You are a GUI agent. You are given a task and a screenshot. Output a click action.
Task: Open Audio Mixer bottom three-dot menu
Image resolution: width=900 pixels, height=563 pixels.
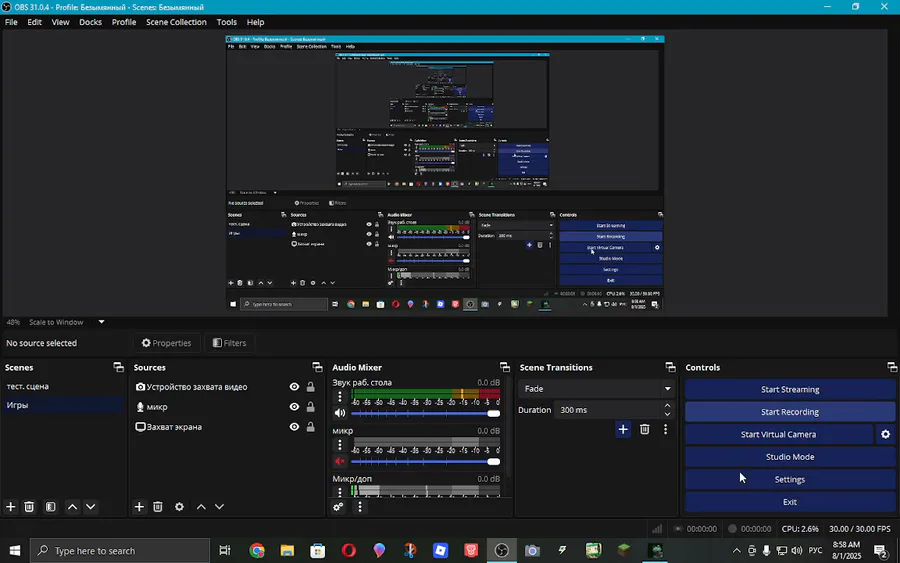point(360,507)
